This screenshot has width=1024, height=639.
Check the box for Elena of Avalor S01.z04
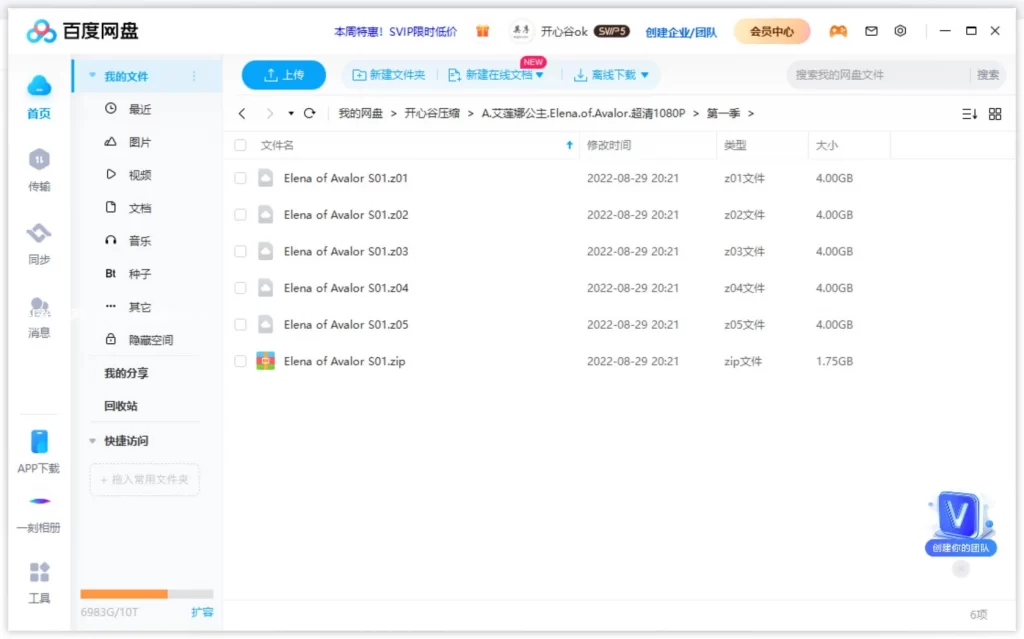coord(240,287)
